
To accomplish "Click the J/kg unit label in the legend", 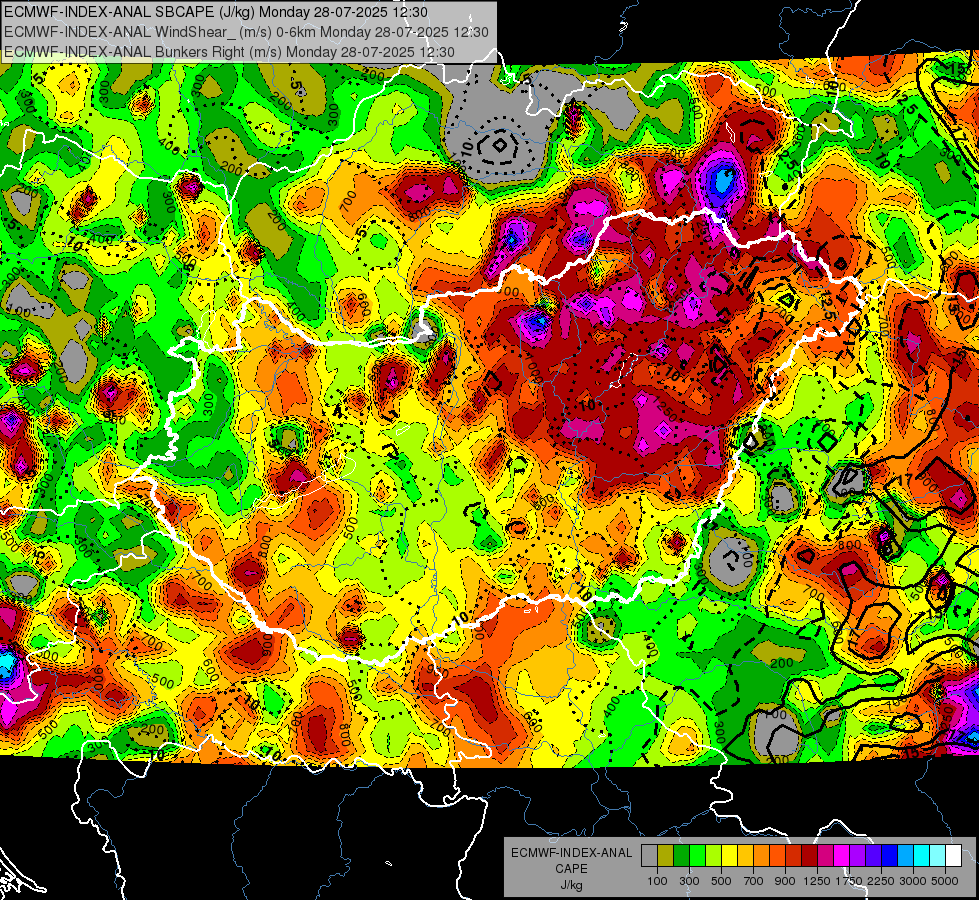I will point(571,885).
